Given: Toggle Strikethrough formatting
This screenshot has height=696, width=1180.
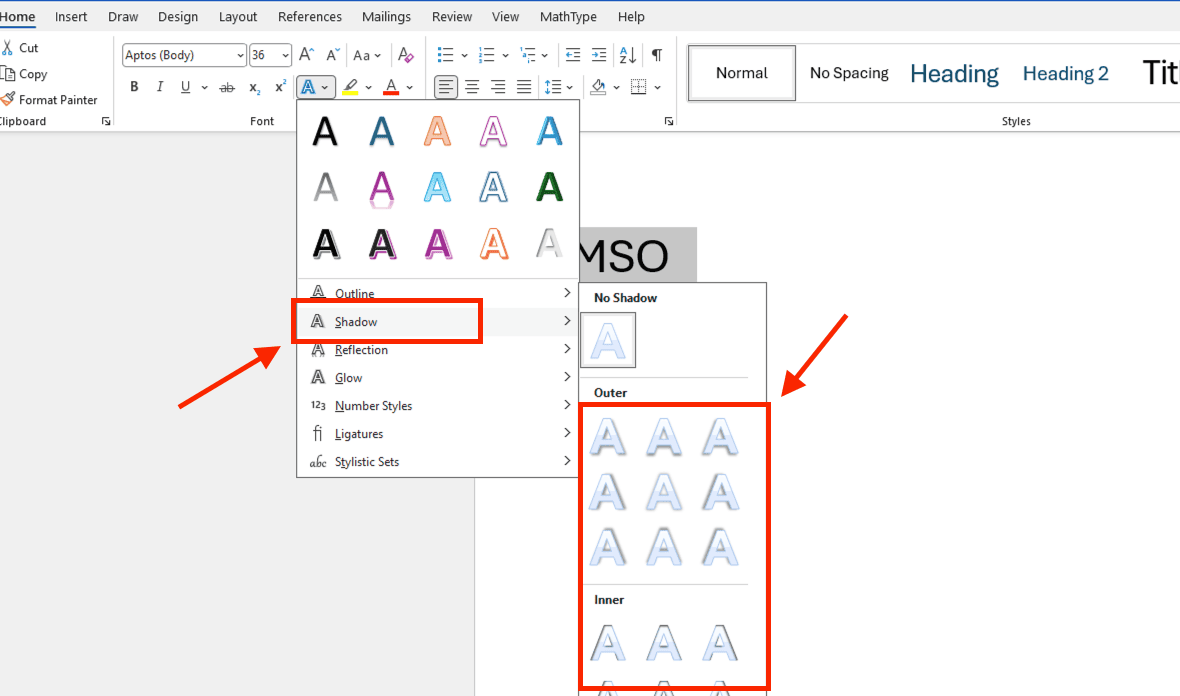Looking at the screenshot, I should click(227, 87).
